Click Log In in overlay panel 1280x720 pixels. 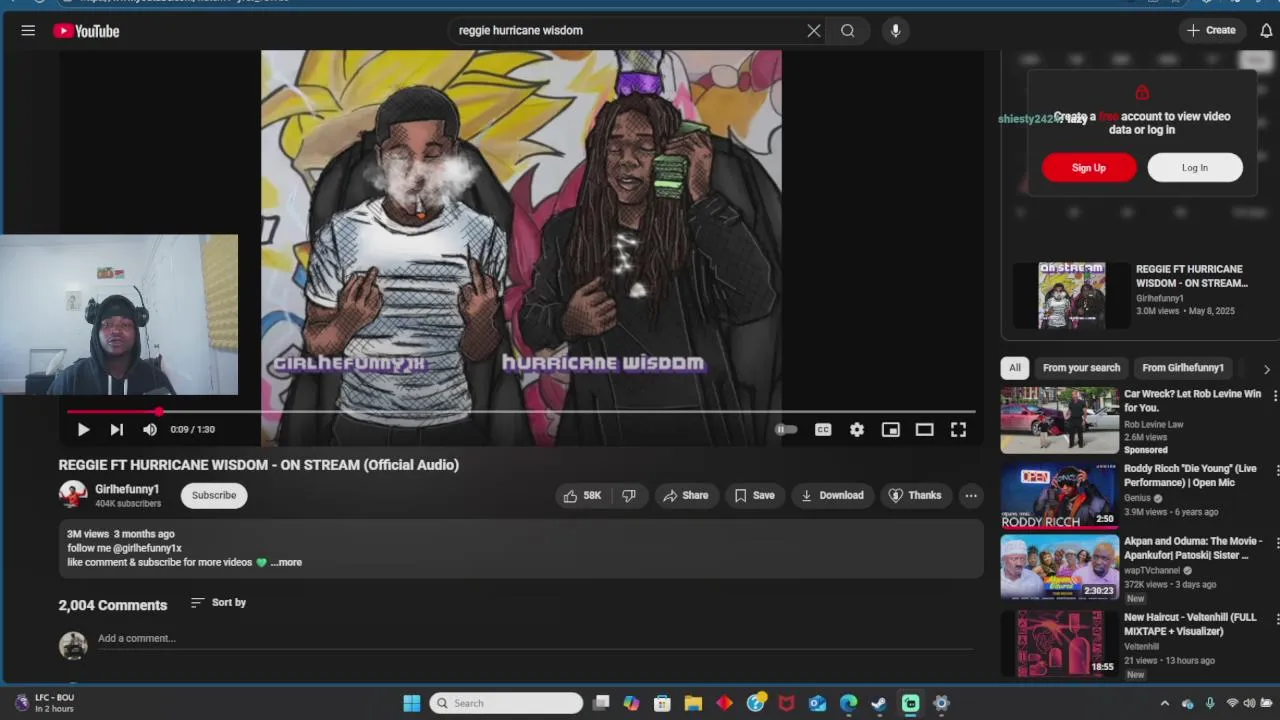(1195, 168)
